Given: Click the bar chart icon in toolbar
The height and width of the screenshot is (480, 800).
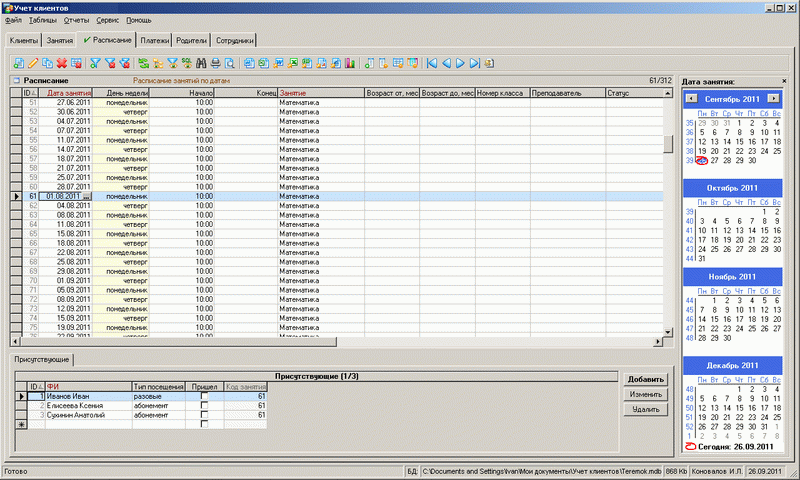Looking at the screenshot, I should [350, 63].
